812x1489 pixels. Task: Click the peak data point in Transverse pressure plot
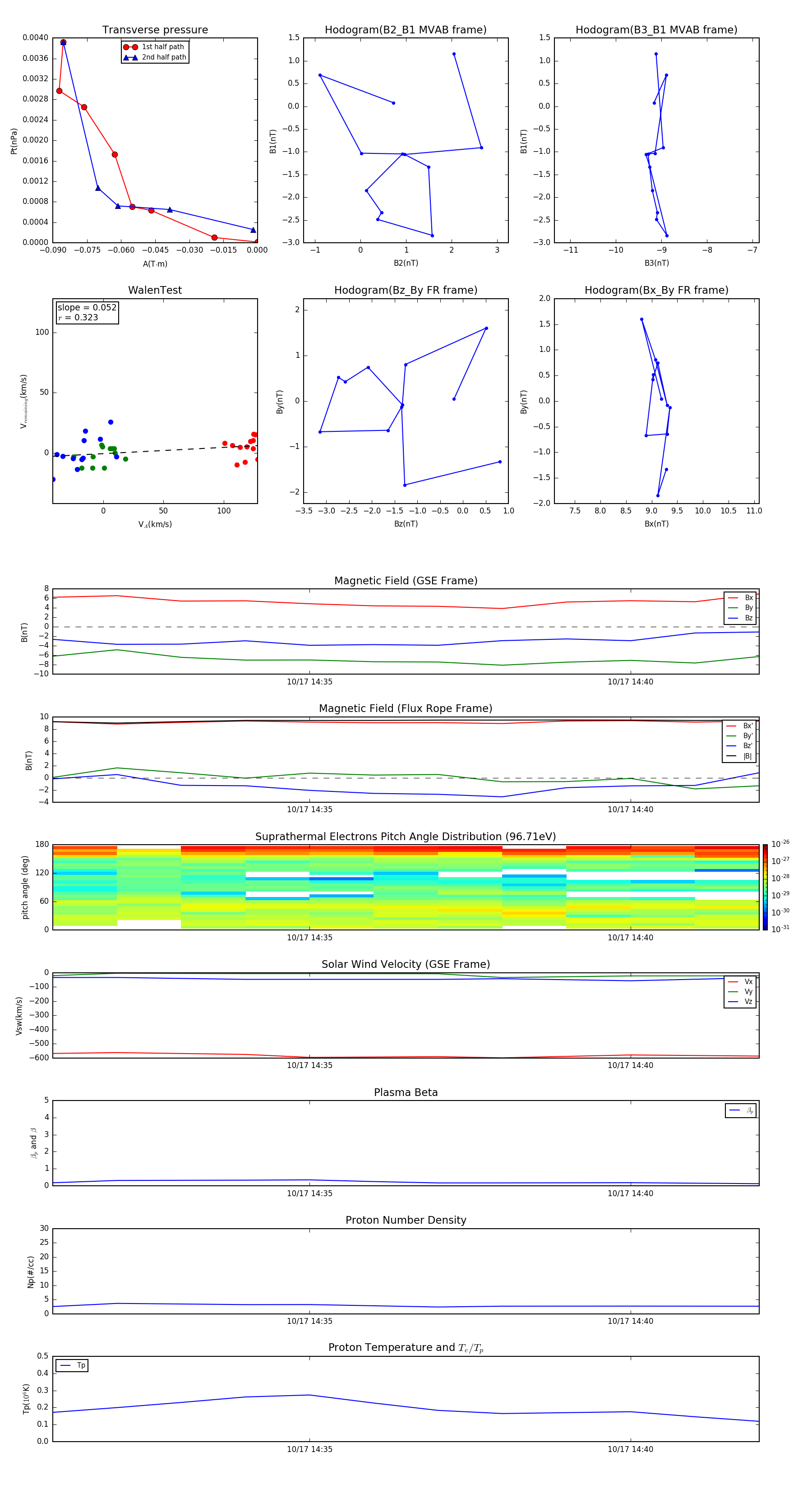[63, 42]
